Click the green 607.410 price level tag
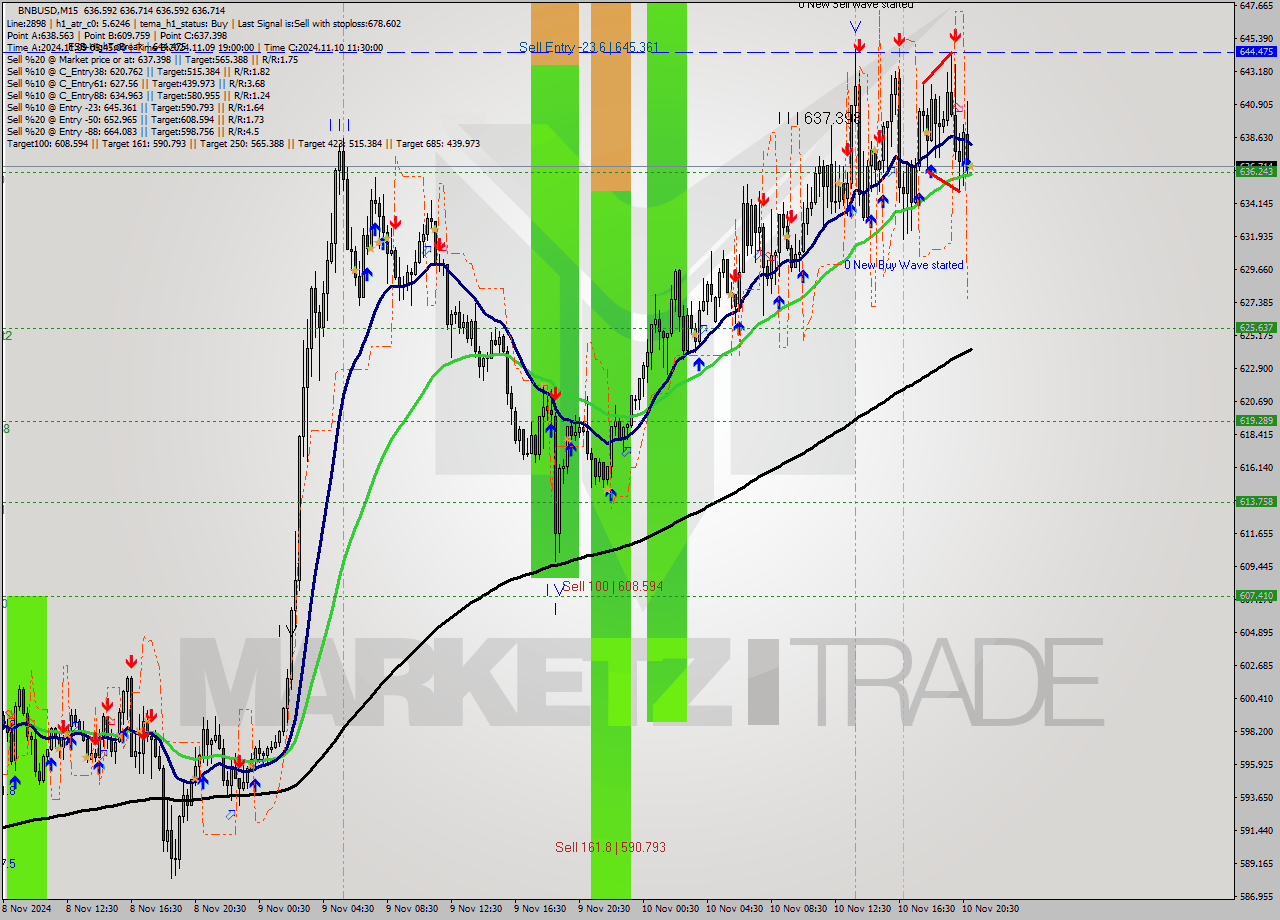 tap(1256, 595)
